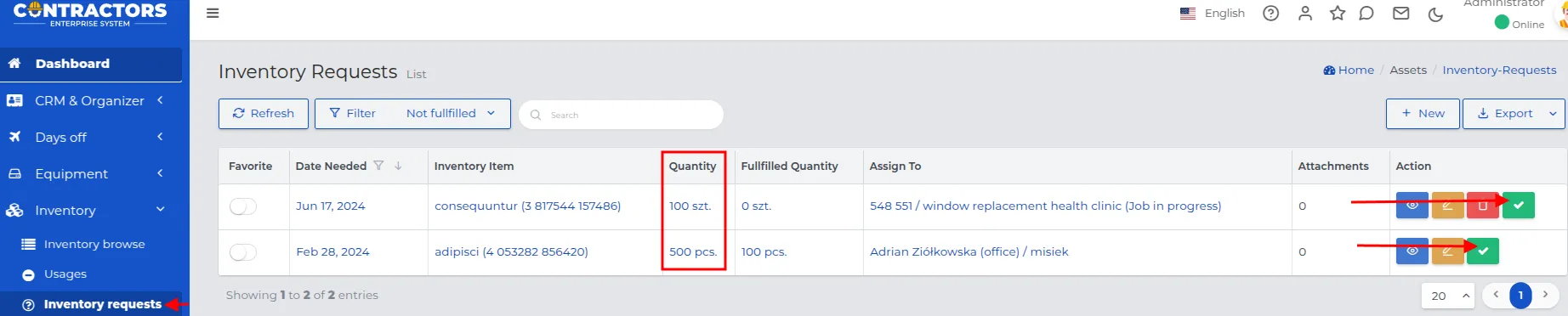Open the Not fullfilled filter dropdown
The height and width of the screenshot is (316, 1568).
(x=451, y=114)
